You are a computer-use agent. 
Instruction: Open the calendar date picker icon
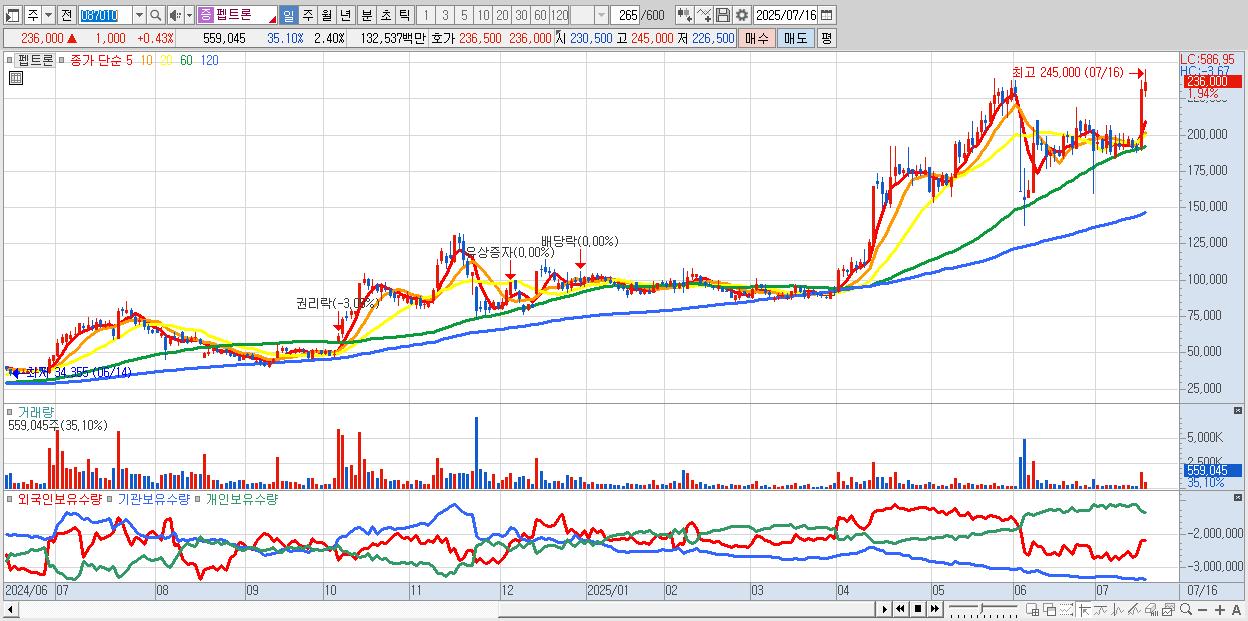pos(828,15)
